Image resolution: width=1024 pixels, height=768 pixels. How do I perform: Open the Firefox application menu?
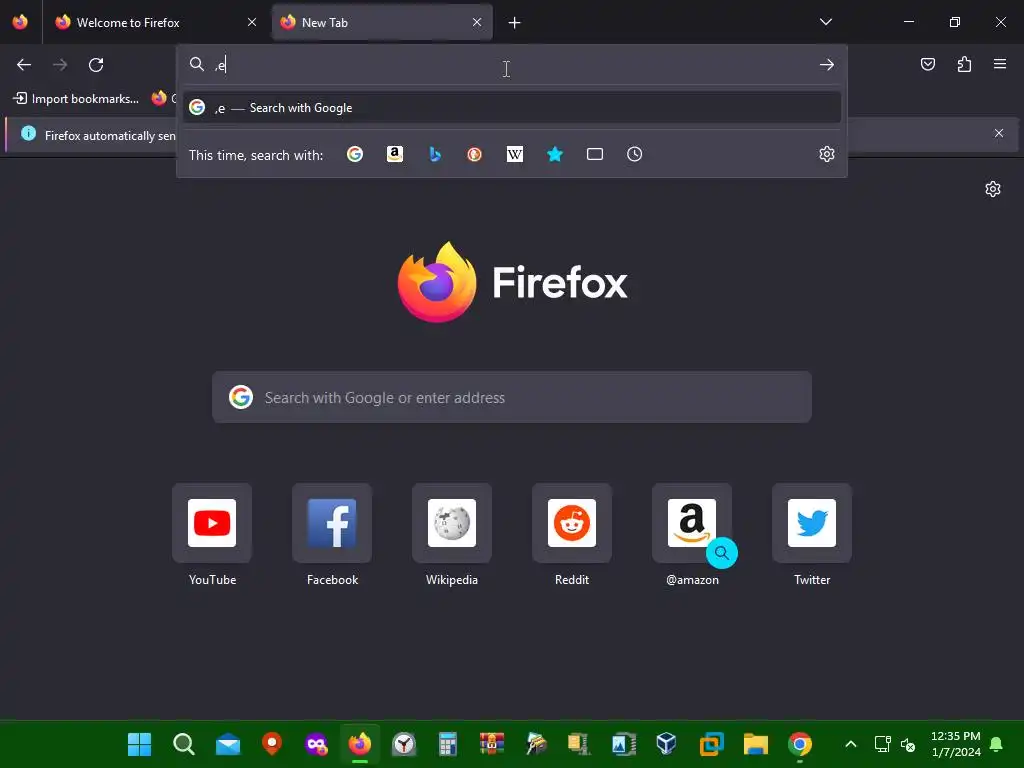tap(1000, 64)
